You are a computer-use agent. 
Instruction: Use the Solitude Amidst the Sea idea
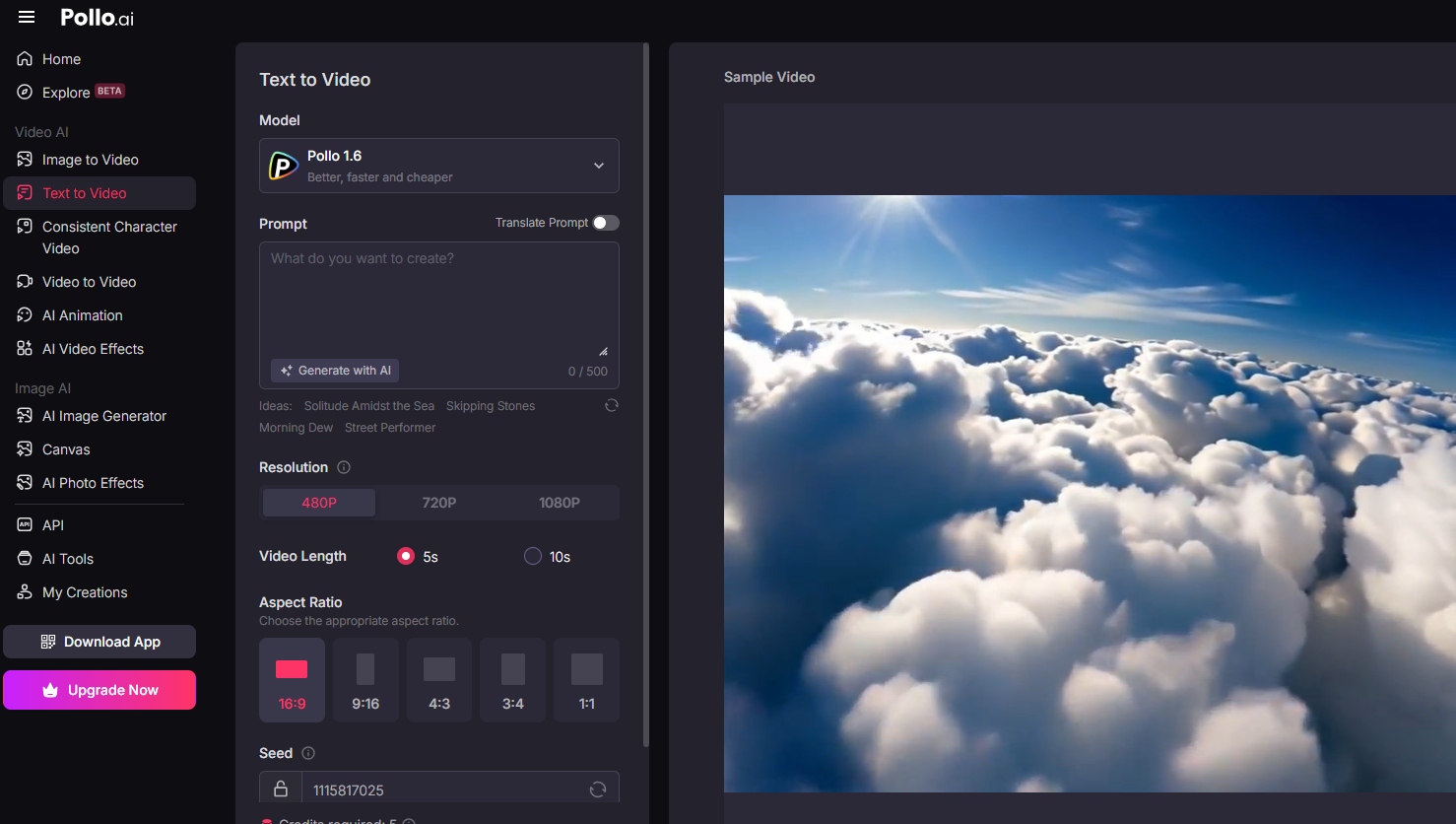(369, 406)
